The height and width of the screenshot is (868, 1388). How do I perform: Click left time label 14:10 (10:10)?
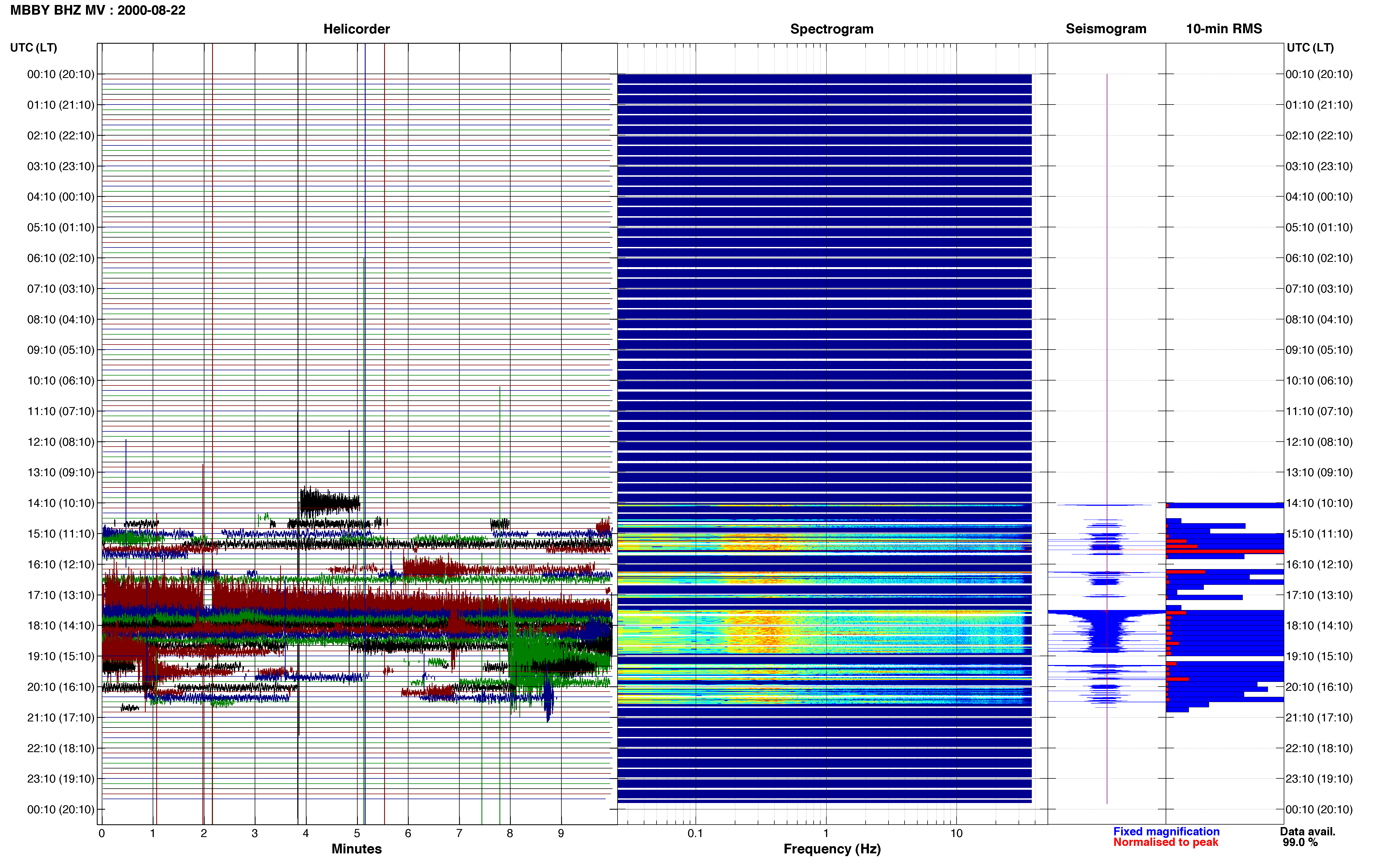[61, 503]
